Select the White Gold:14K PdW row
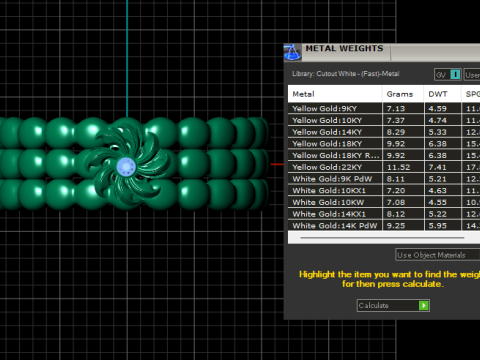The image size is (480, 360). pos(384,225)
